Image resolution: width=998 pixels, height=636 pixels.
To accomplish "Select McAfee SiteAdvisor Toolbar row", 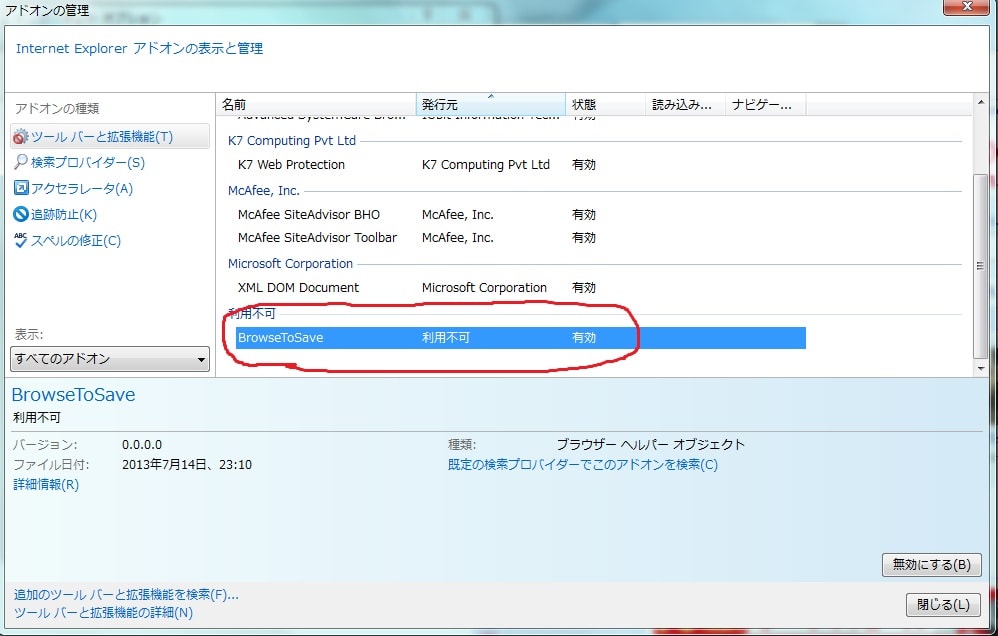I will [521, 237].
